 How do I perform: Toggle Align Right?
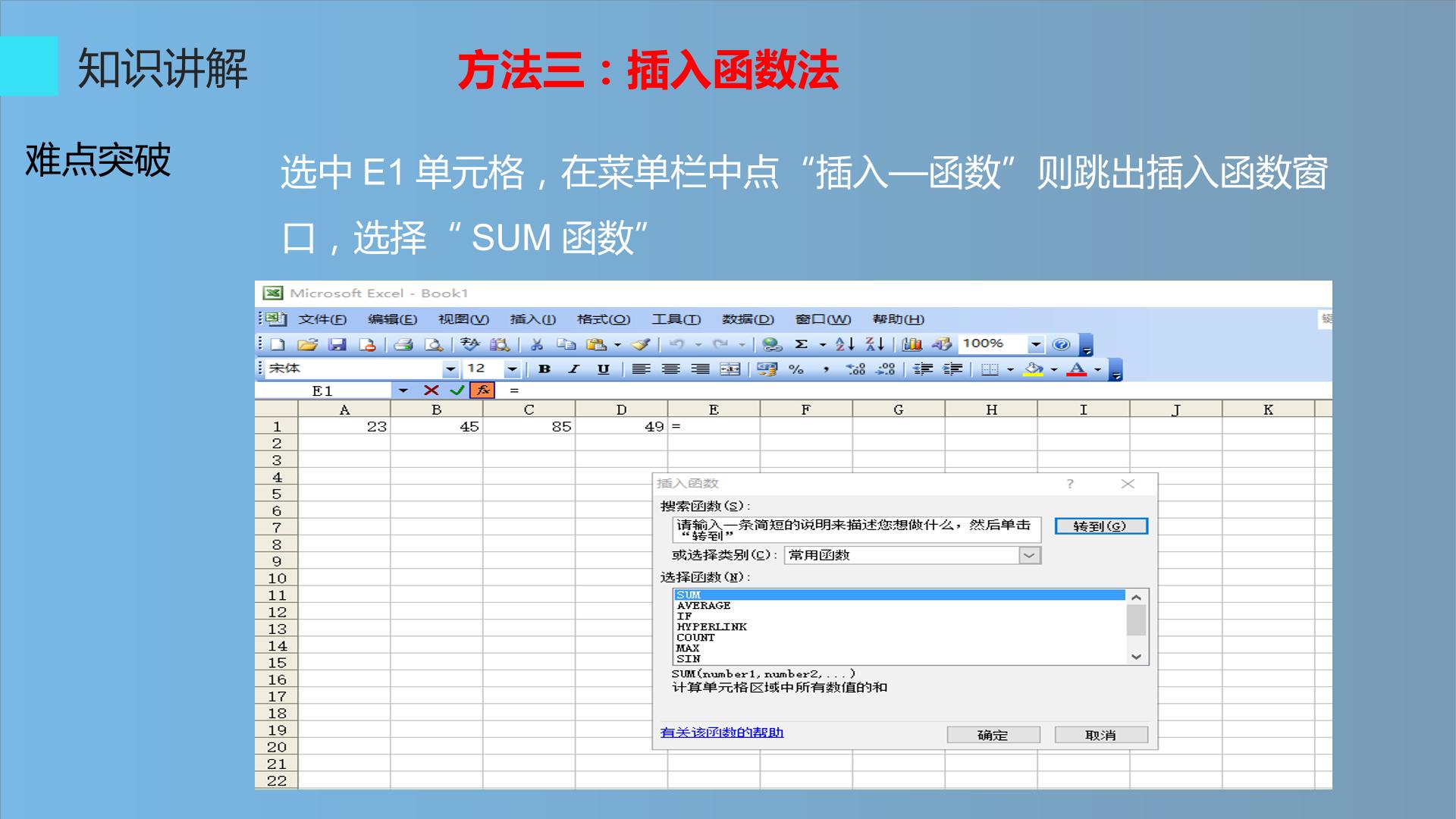(701, 369)
